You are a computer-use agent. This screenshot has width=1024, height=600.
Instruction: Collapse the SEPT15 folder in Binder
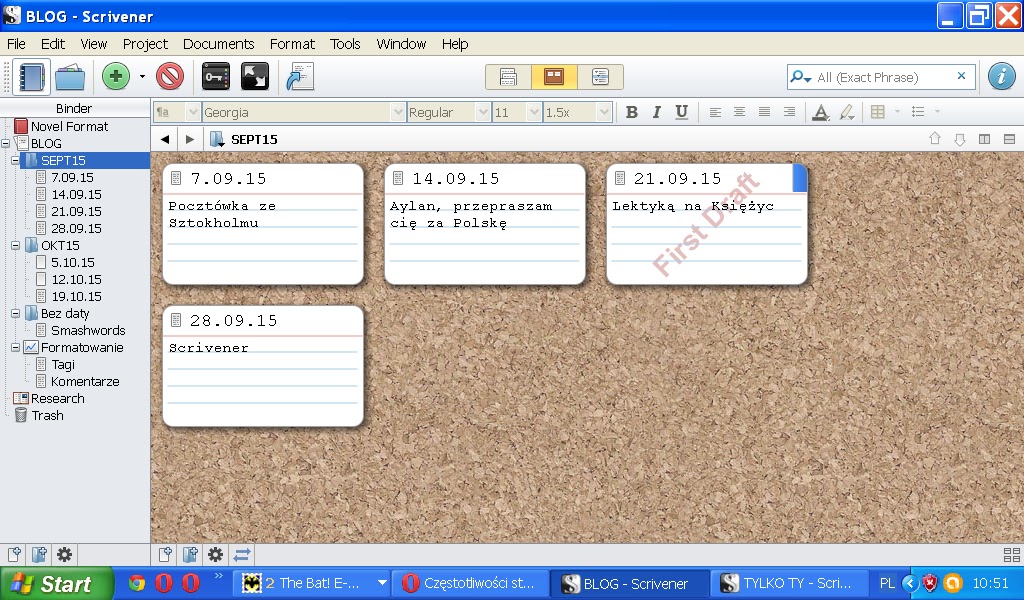click(x=16, y=161)
